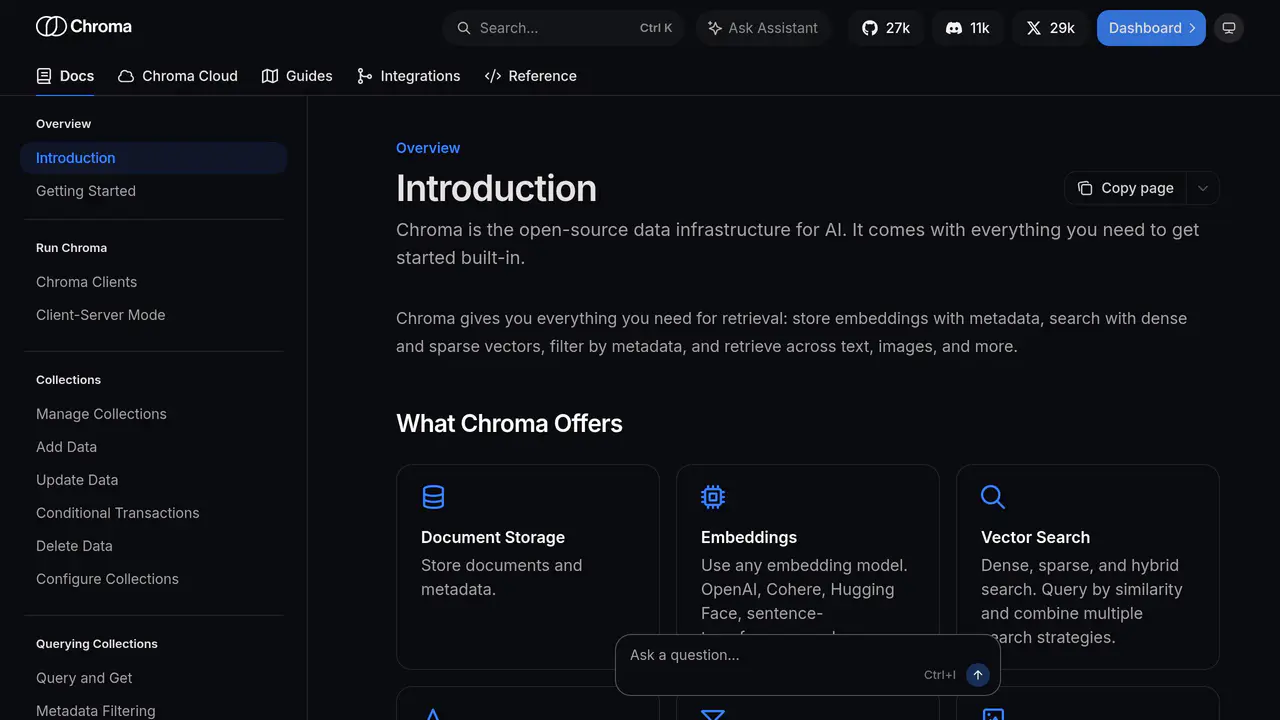Click the Introduction page title
This screenshot has height=720, width=1280.
[496, 188]
